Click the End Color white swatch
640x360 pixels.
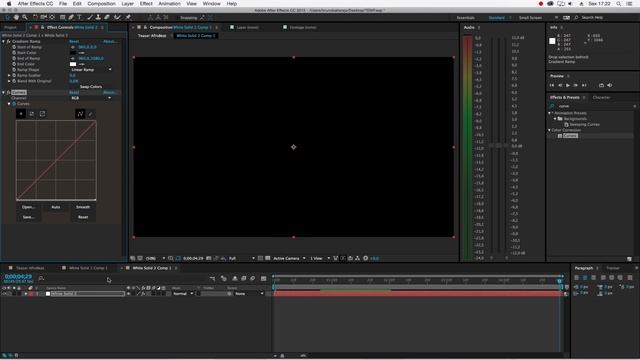(73, 64)
